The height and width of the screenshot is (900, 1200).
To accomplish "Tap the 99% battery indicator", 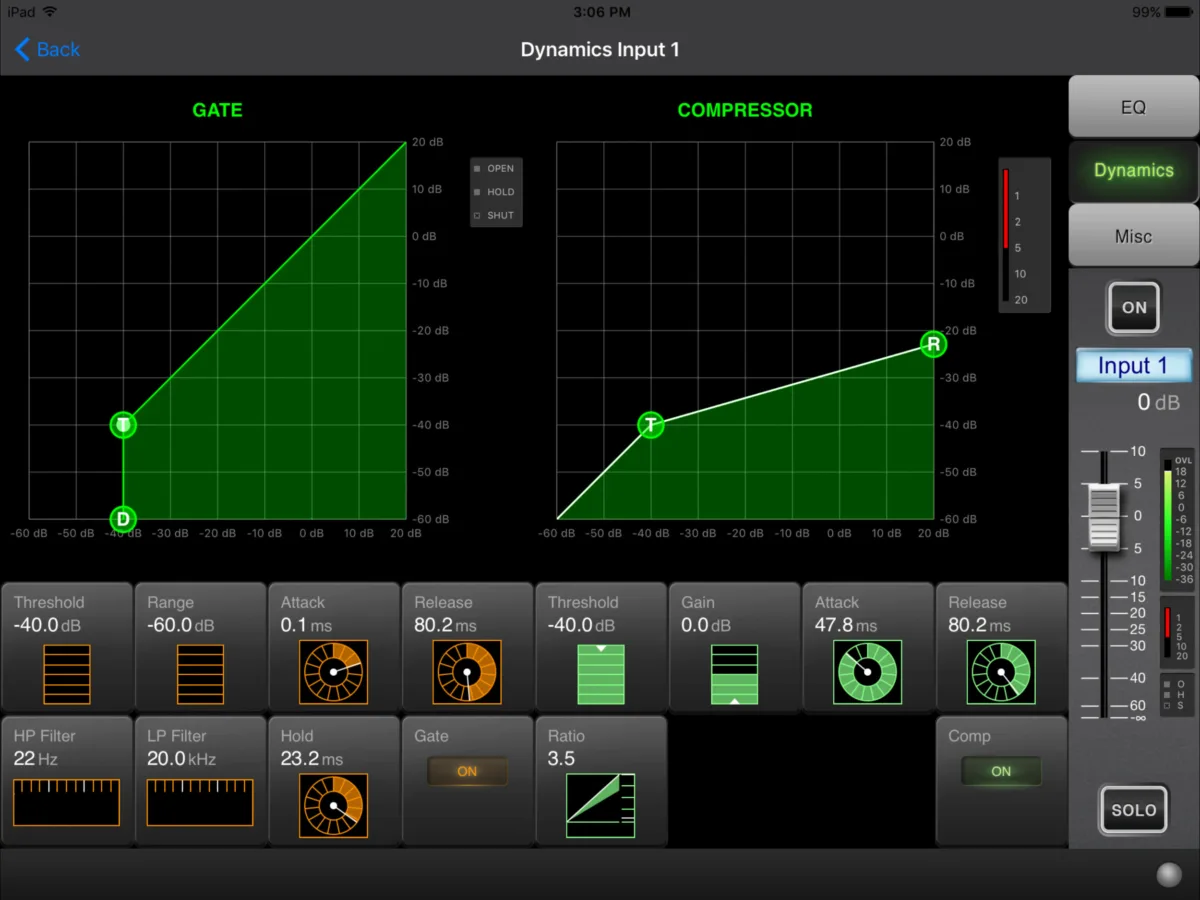I will coord(1162,12).
